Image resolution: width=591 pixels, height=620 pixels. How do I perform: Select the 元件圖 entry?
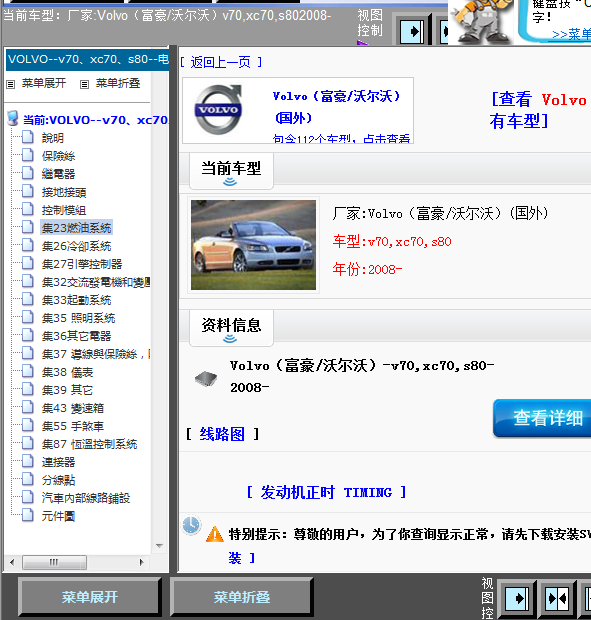click(58, 516)
